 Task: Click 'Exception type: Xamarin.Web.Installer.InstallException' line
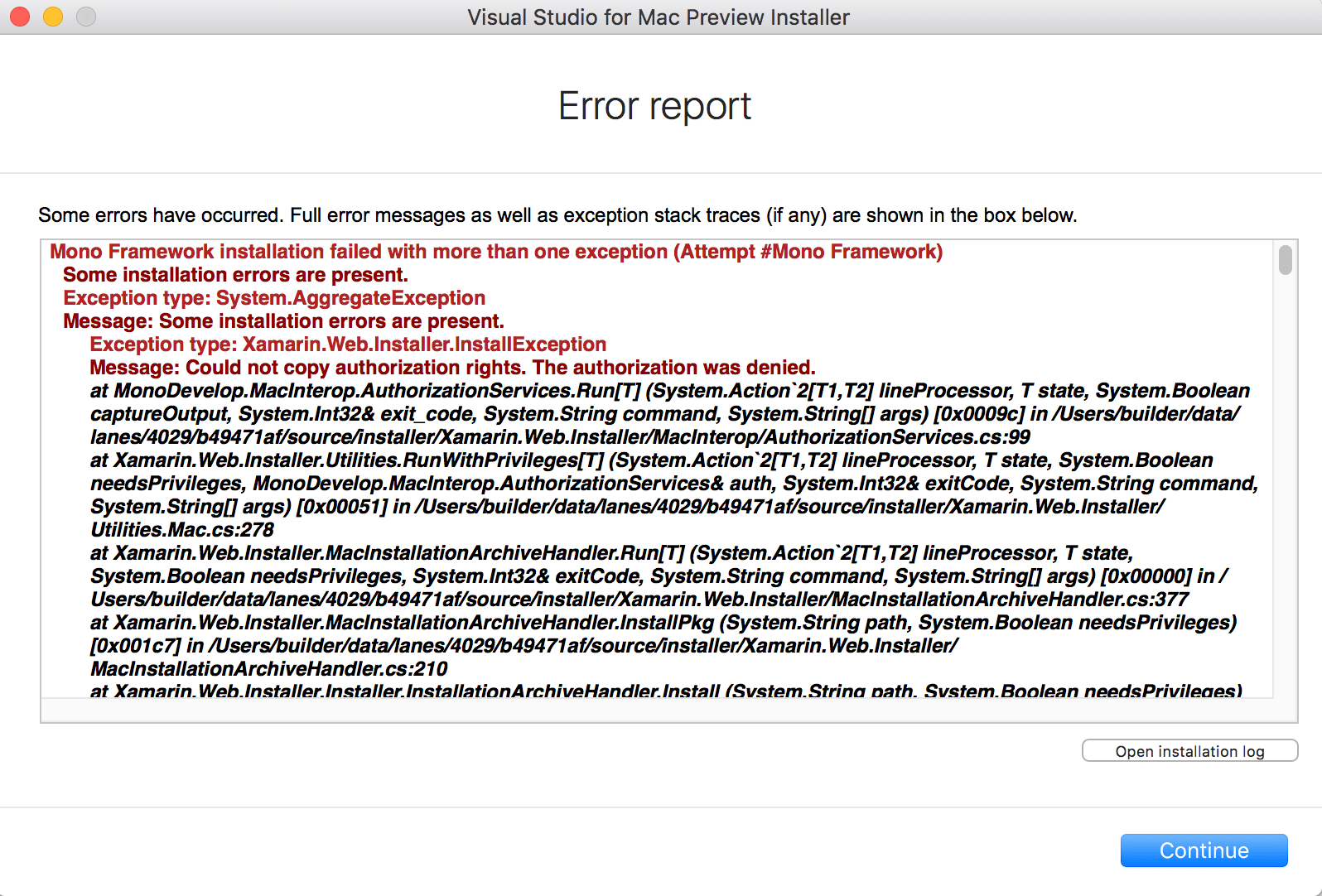(x=348, y=344)
